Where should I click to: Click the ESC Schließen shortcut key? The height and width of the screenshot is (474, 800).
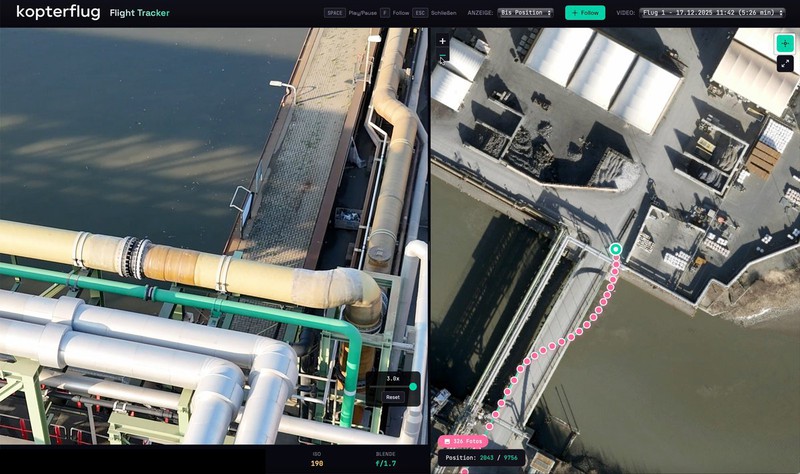[422, 13]
